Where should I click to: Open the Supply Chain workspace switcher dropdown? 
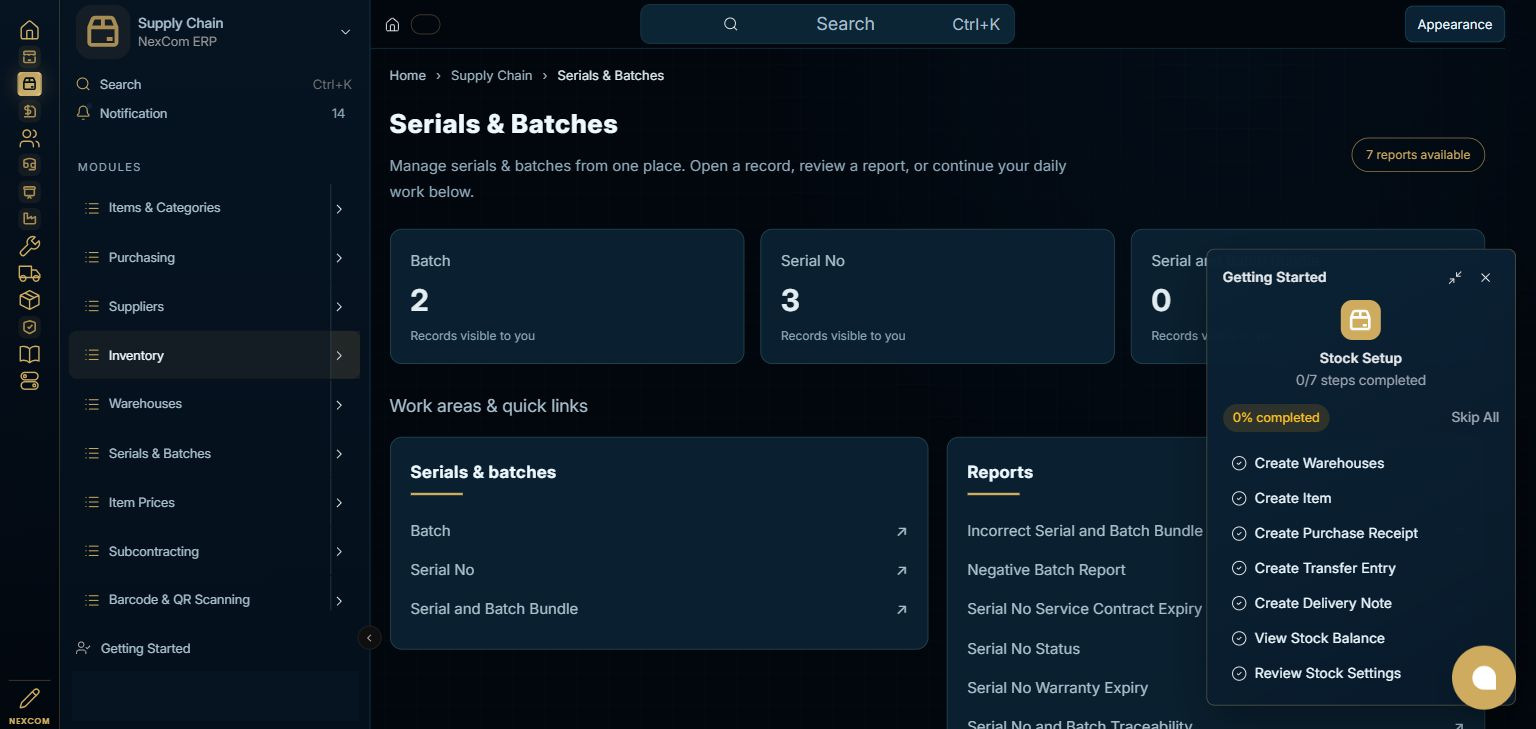(x=345, y=32)
